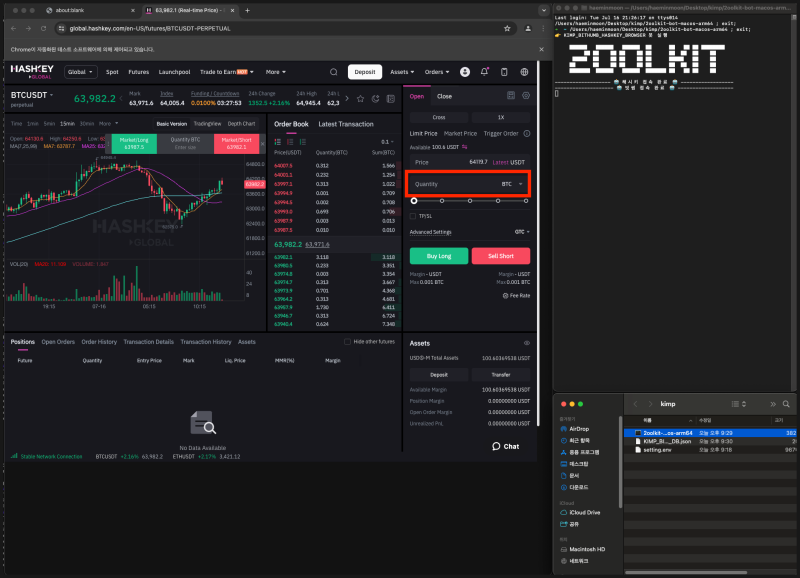This screenshot has width=800, height=578.
Task: Open the chart timeframe More dropdown
Action: (x=108, y=123)
